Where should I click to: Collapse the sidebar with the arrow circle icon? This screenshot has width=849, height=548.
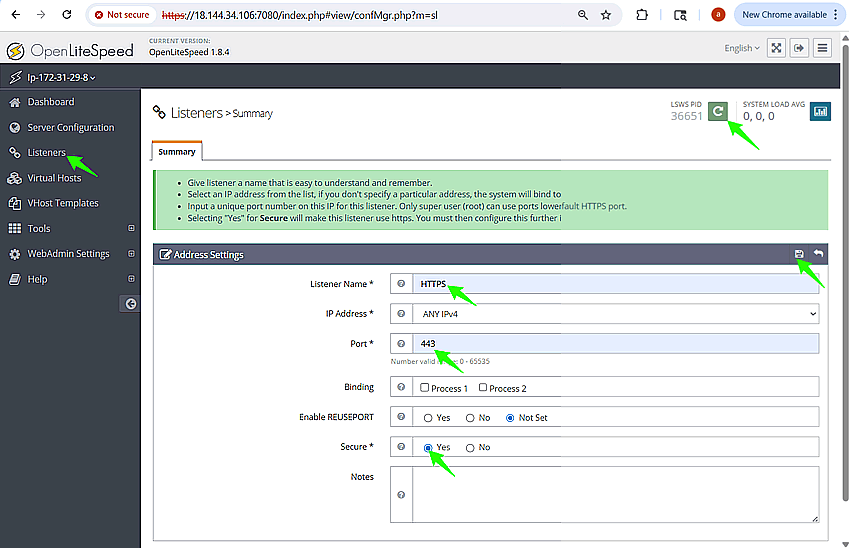pos(130,304)
